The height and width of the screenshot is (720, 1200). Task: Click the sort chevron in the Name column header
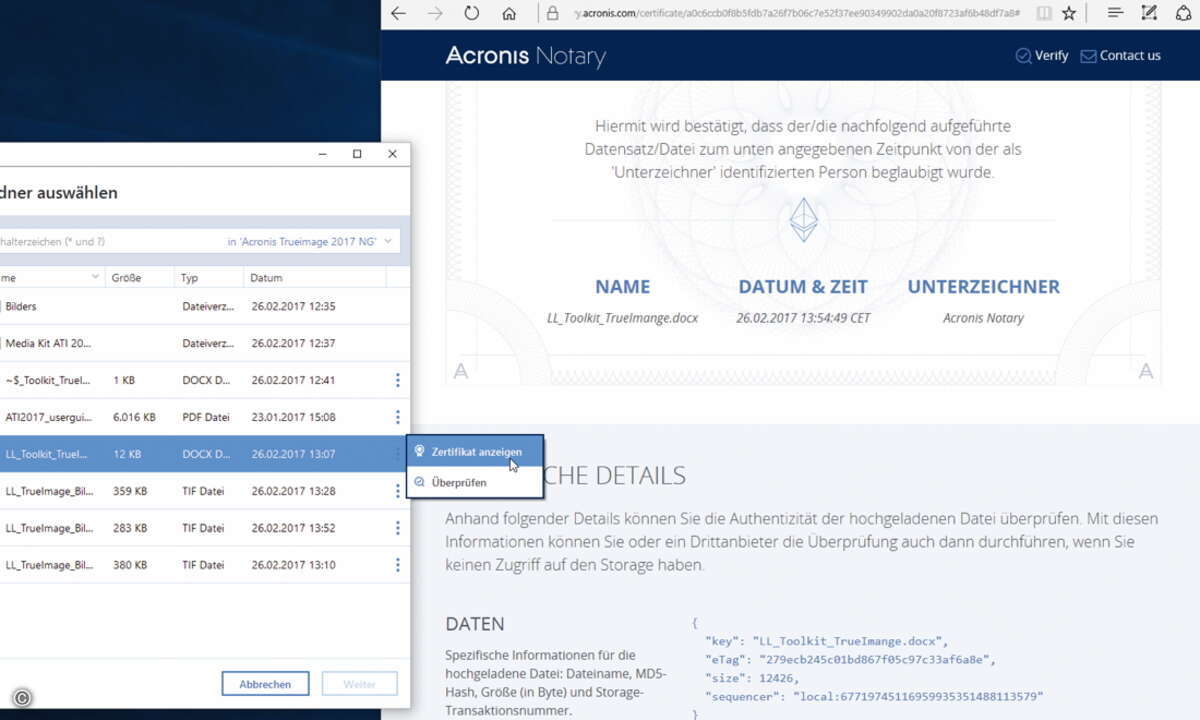click(x=95, y=277)
